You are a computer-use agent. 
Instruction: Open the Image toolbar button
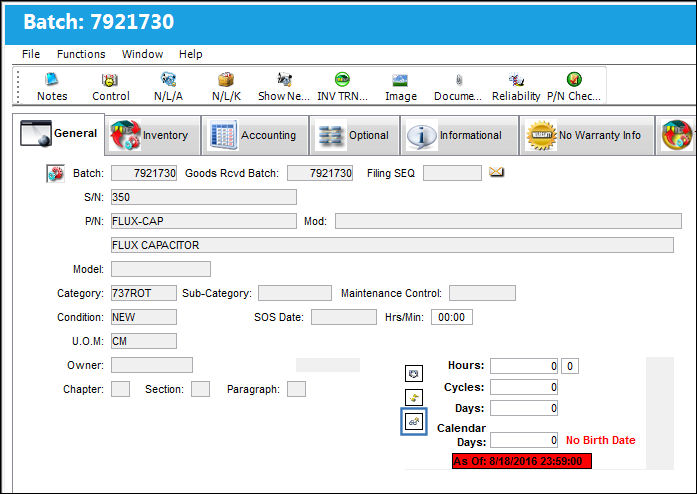pyautogui.click(x=401, y=87)
